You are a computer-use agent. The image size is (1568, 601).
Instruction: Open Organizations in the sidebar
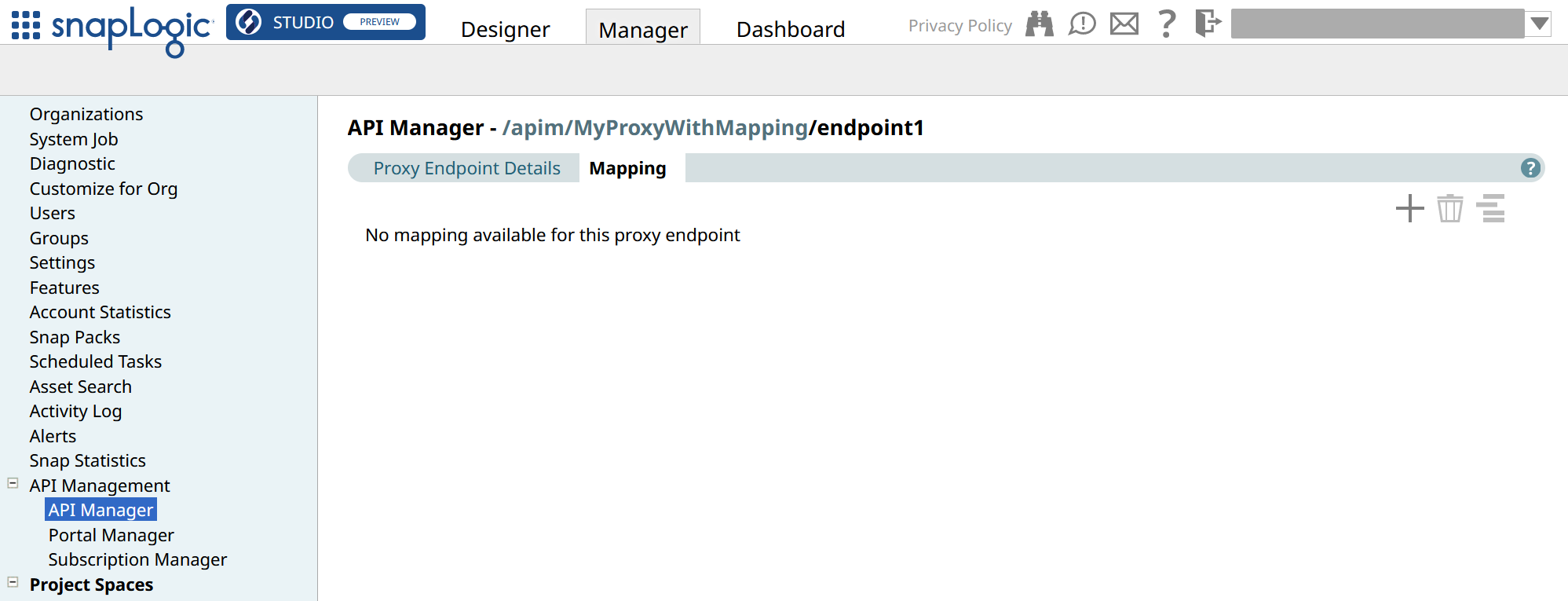coord(86,114)
